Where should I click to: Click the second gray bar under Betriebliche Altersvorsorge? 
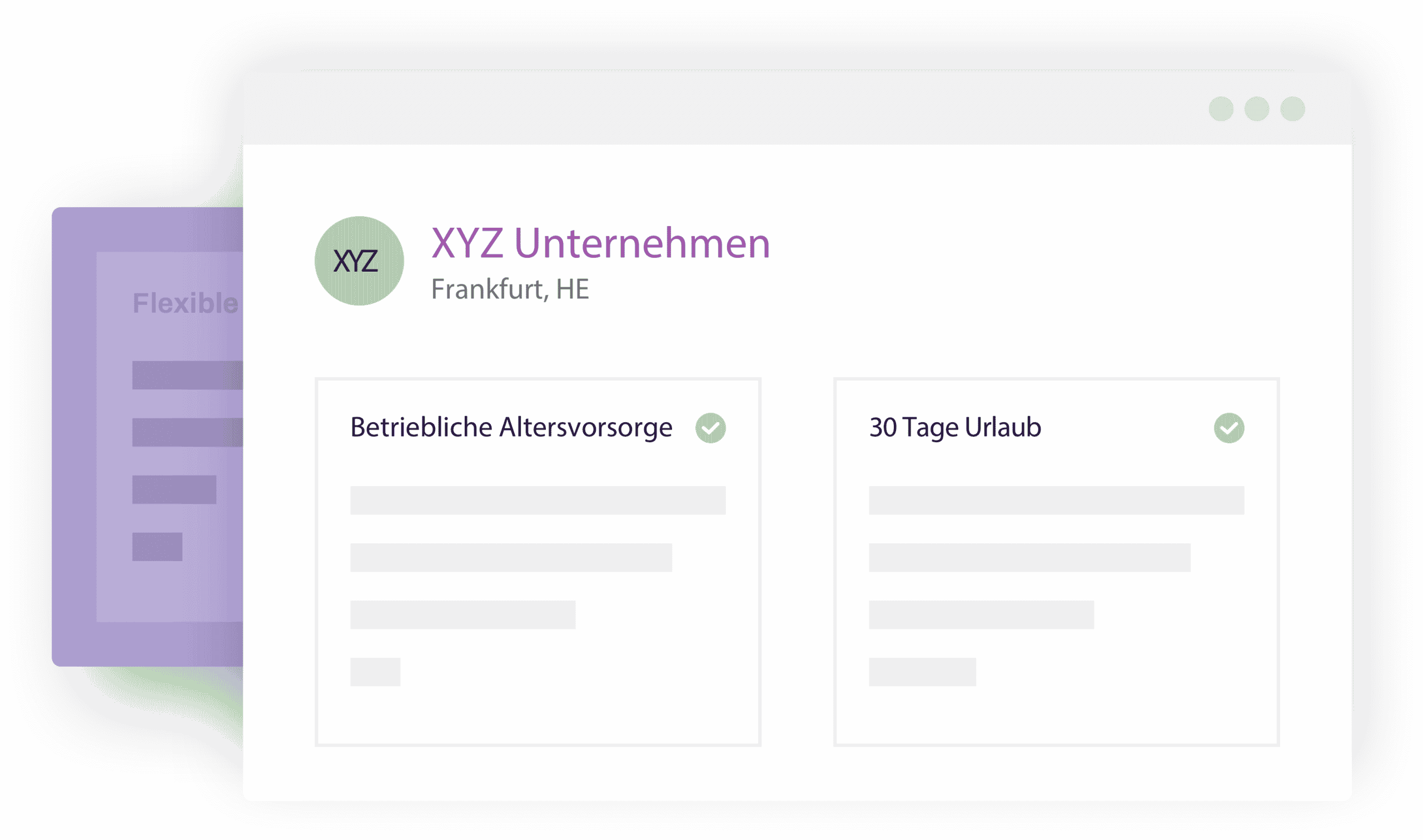pyautogui.click(x=511, y=558)
